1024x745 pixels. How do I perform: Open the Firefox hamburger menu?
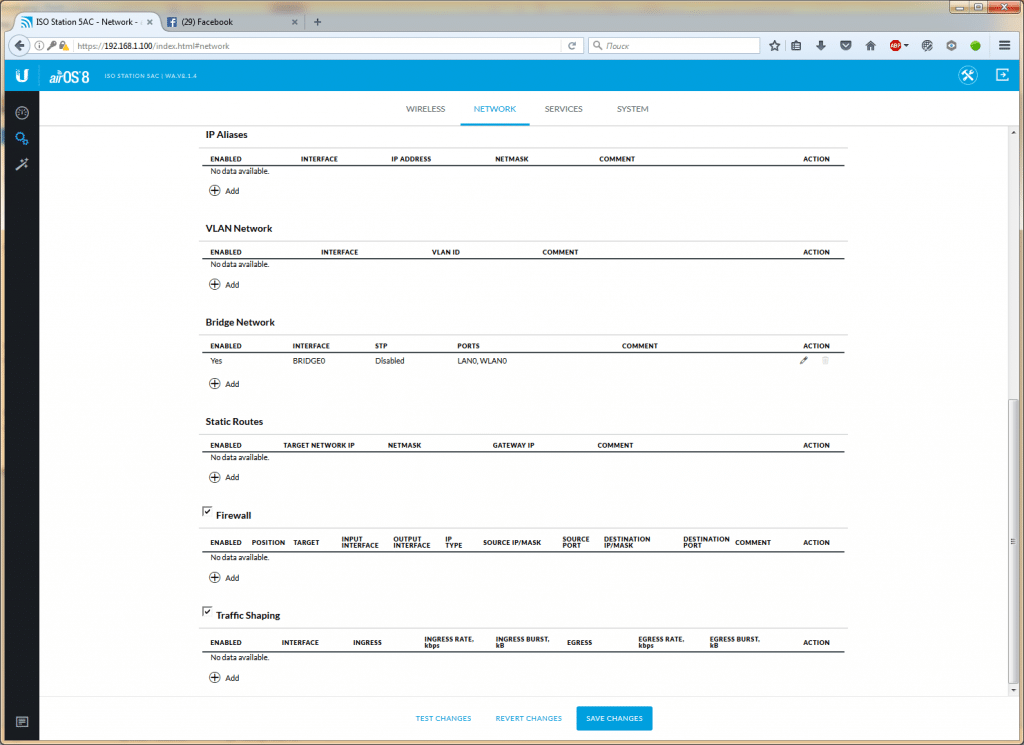[1004, 45]
